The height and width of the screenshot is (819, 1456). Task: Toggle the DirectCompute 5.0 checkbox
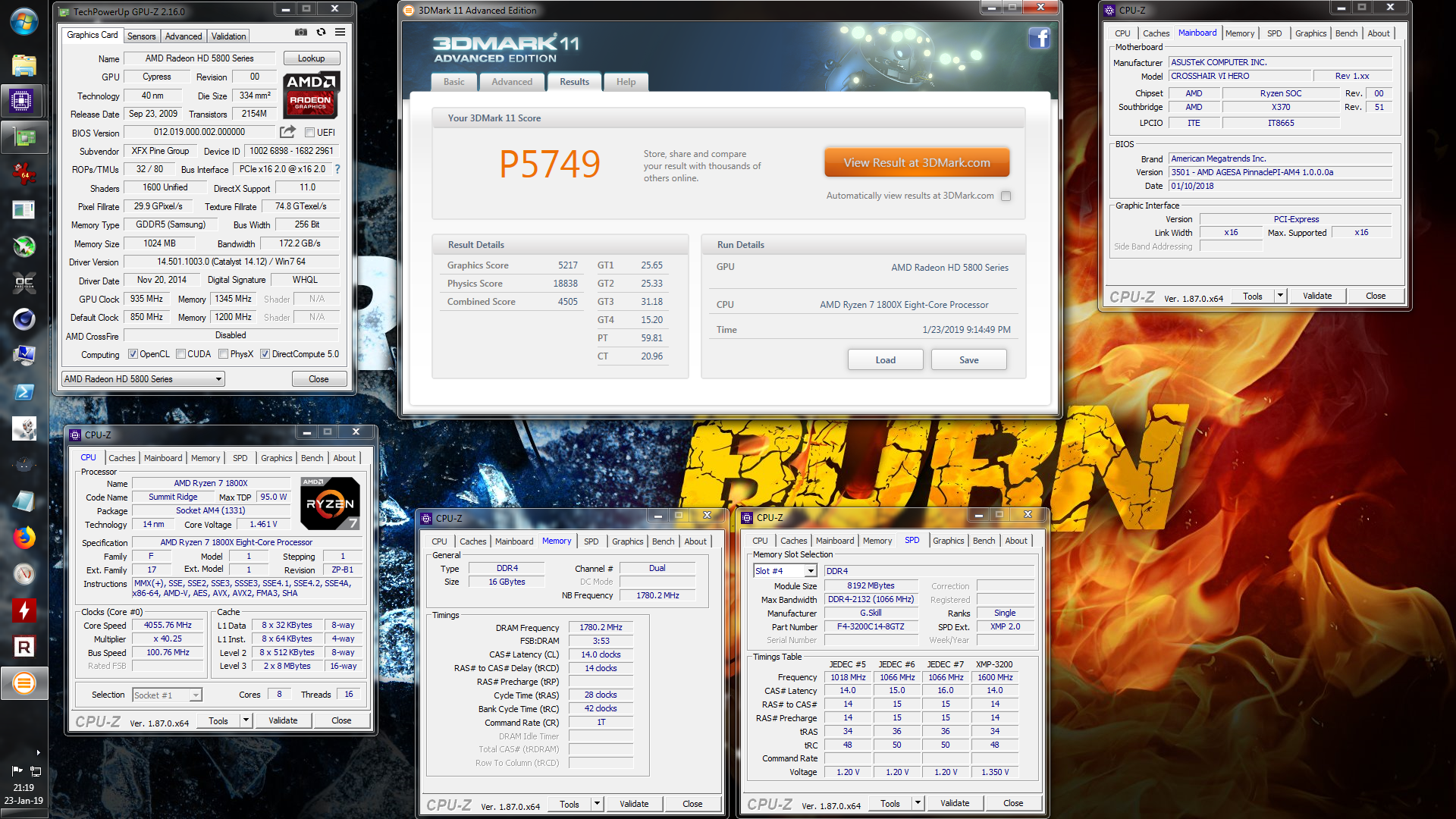pos(265,354)
